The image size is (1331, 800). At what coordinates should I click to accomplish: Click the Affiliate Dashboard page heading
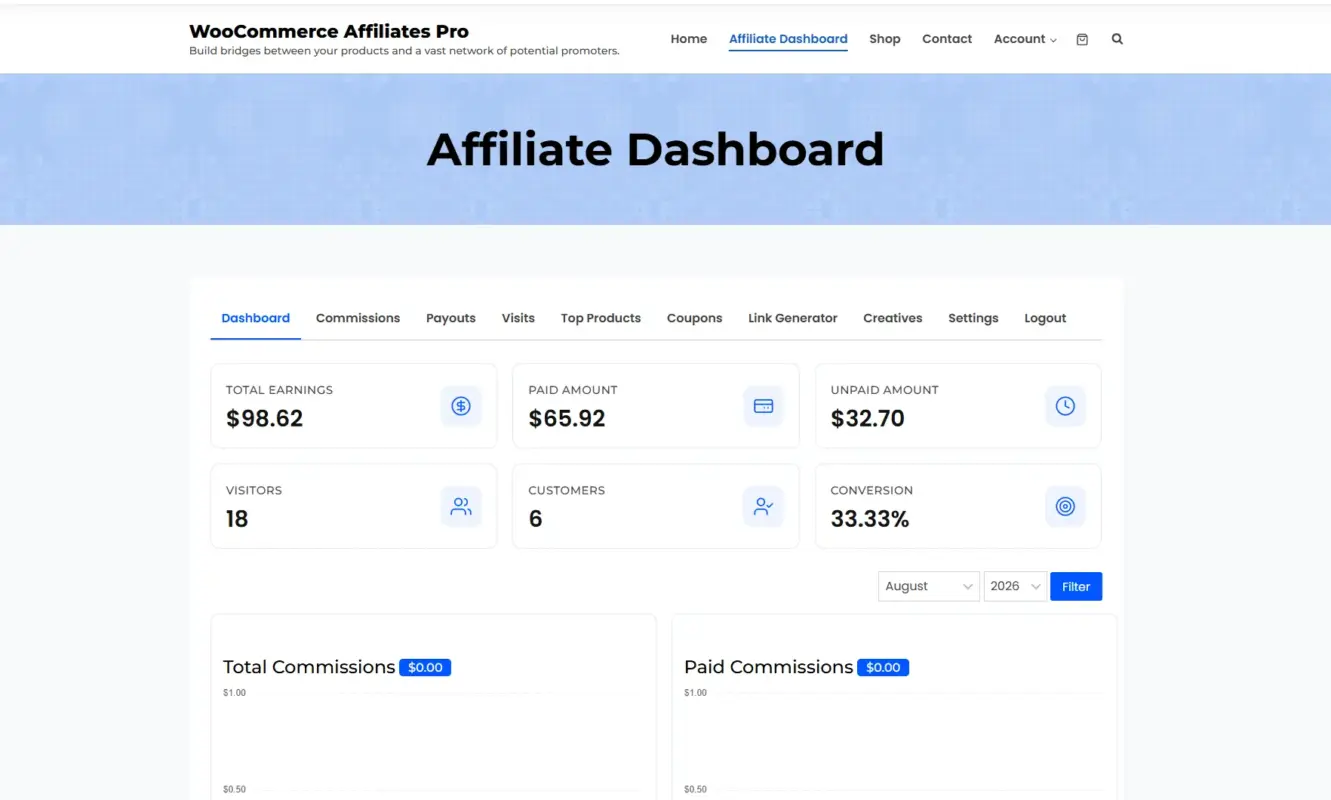656,149
